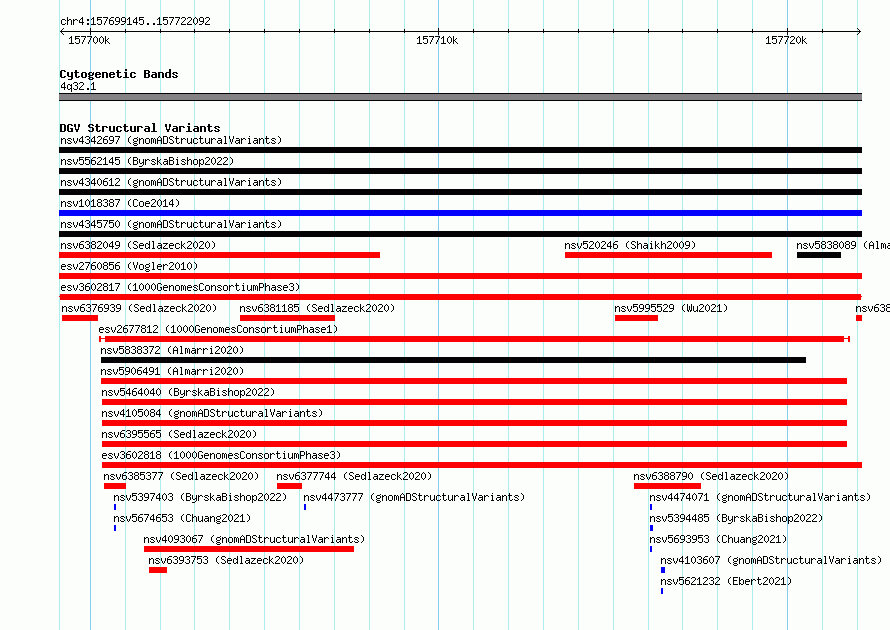This screenshot has width=890, height=630.
Task: Click esv3602818 1000GenomesConsortiumPhase3 label
Action: tap(221, 455)
